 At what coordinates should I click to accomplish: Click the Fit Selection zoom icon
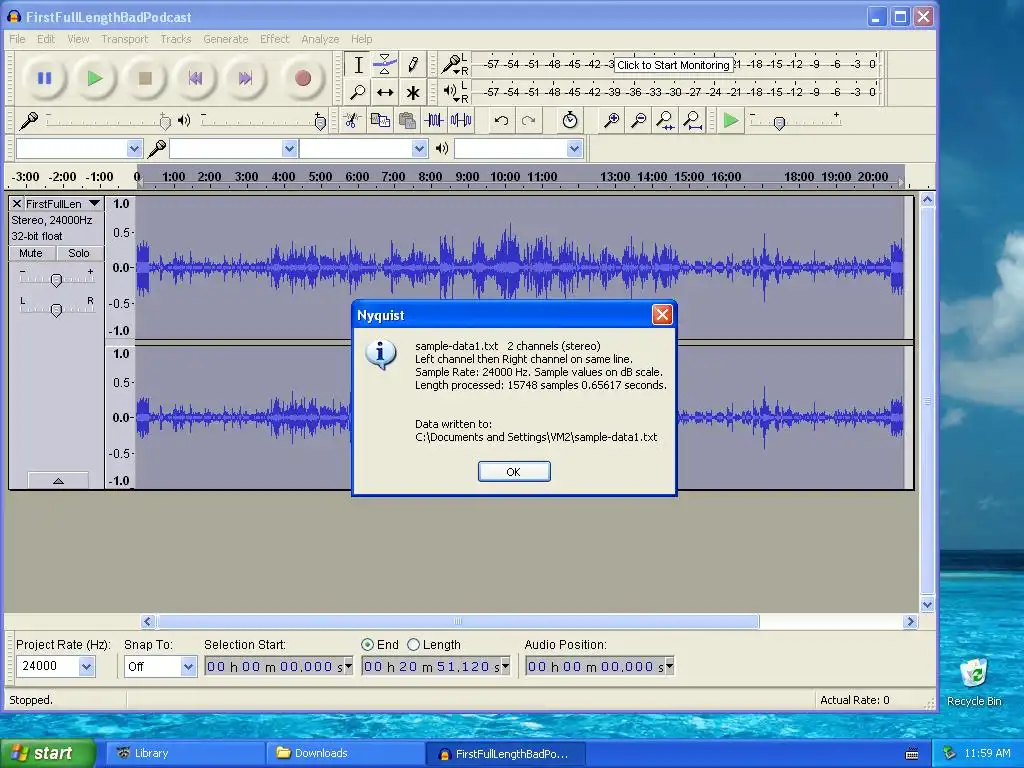[665, 120]
